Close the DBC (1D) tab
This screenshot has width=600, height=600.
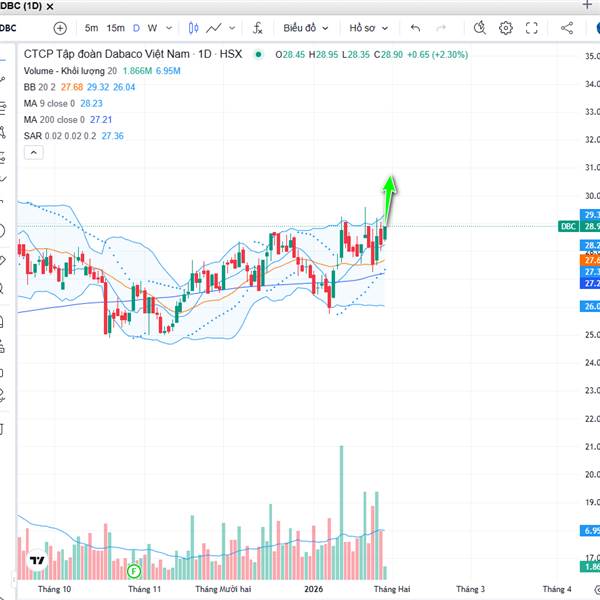coord(50,6)
